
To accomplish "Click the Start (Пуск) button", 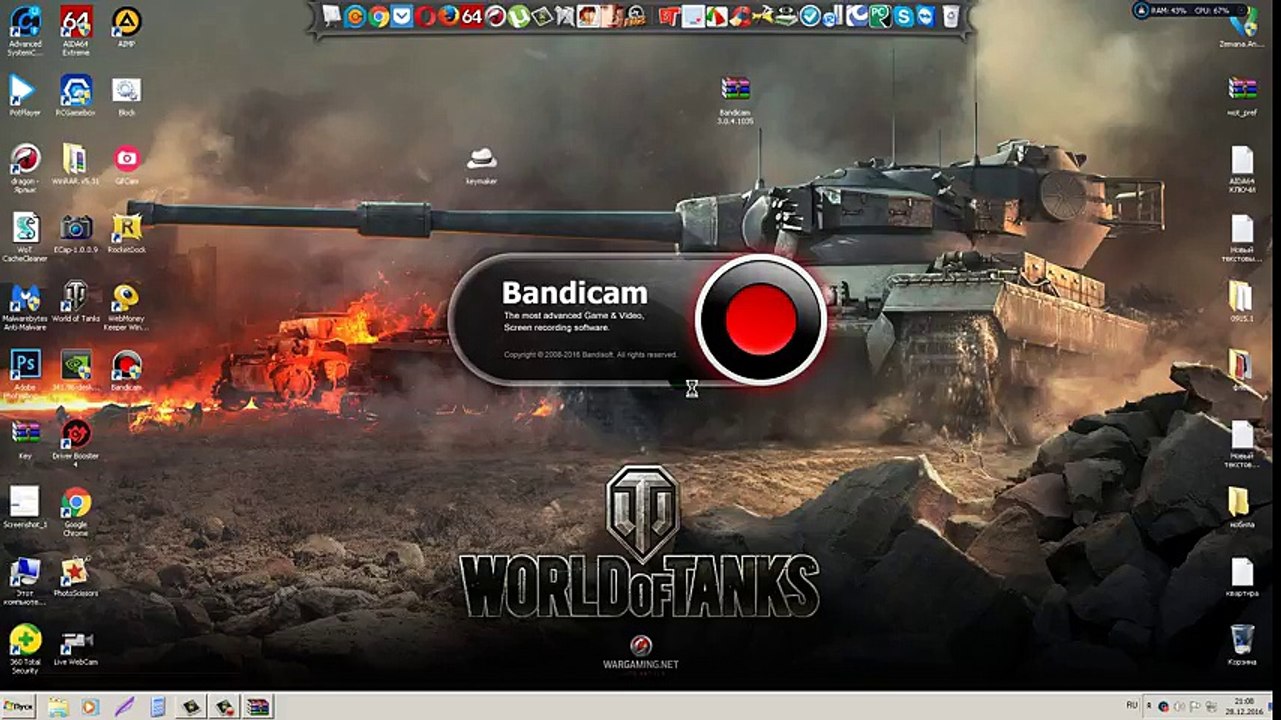I will click(20, 706).
